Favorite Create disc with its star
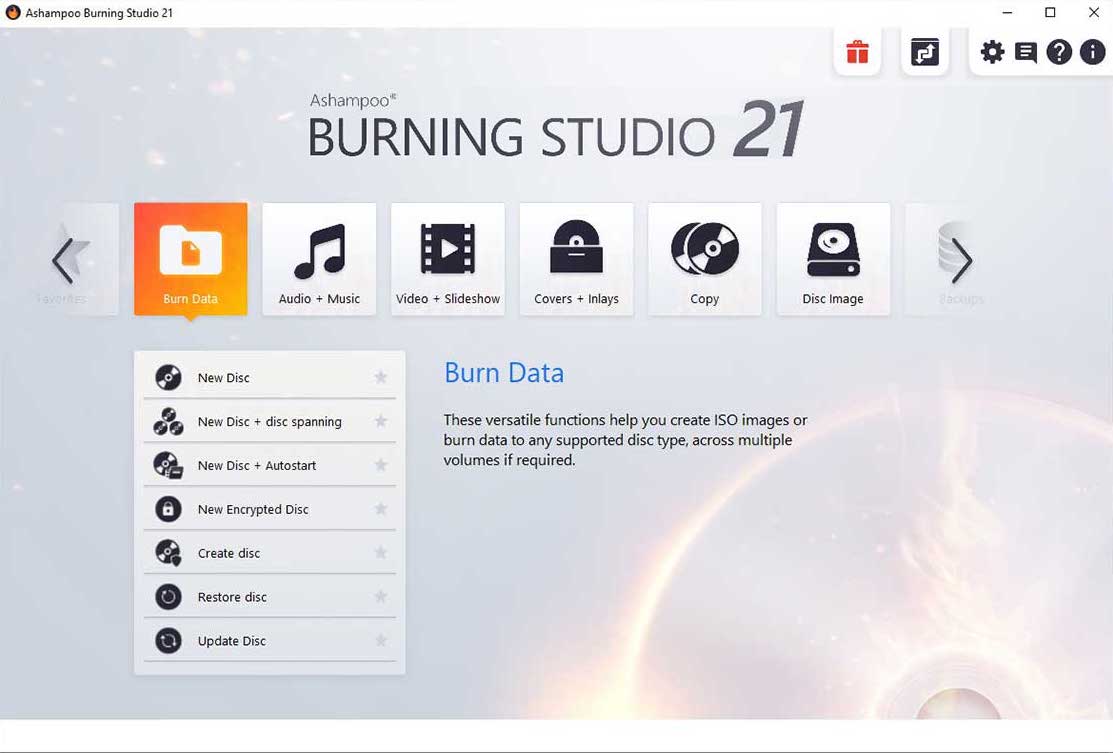The width and height of the screenshot is (1113, 753). tap(381, 552)
